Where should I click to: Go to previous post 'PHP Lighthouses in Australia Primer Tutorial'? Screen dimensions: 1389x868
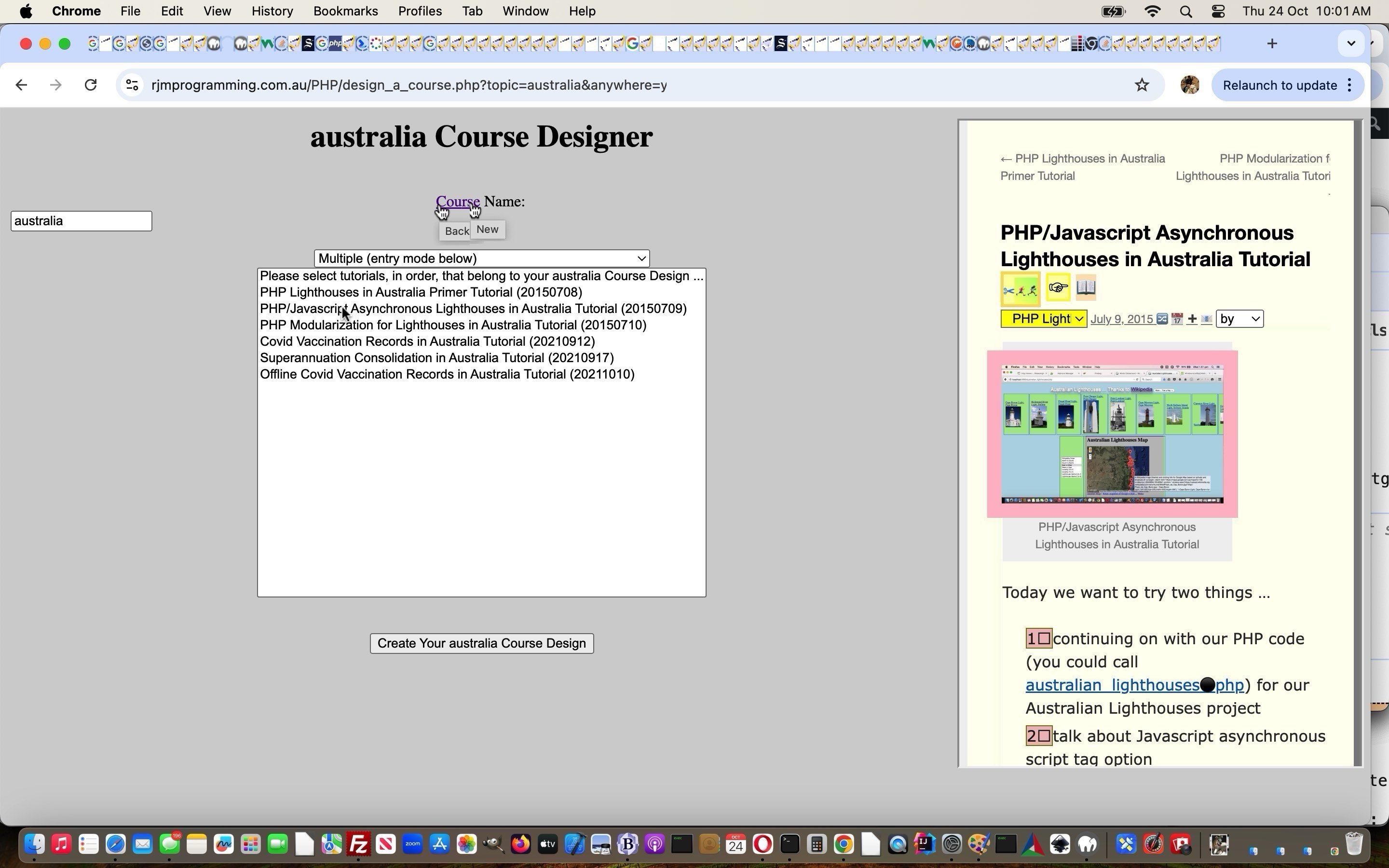click(1082, 167)
